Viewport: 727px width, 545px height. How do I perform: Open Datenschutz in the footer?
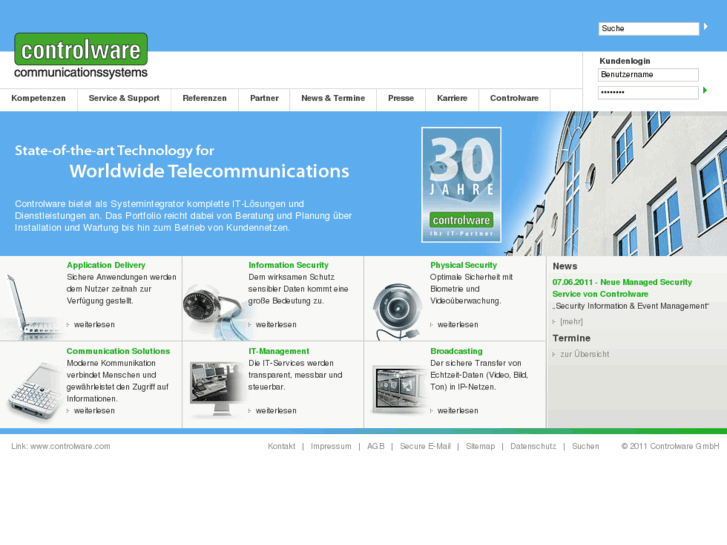point(533,446)
